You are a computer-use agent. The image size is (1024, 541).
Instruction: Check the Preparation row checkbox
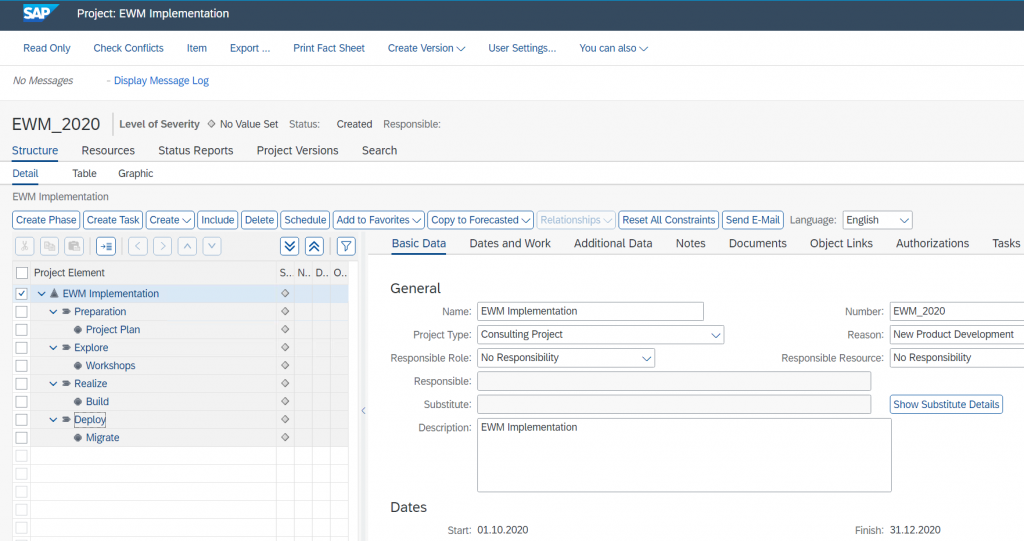point(22,312)
